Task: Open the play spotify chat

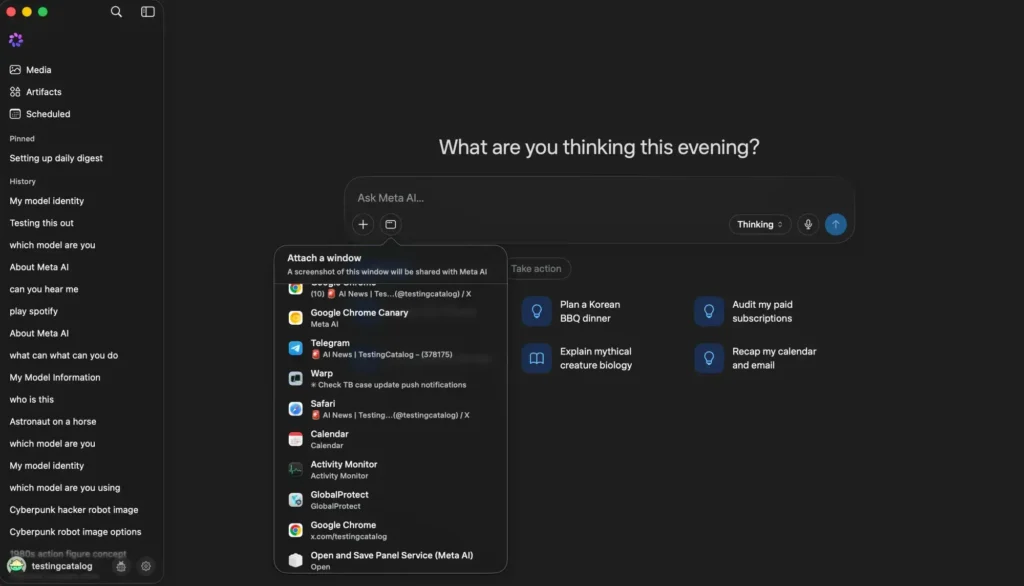Action: pos(33,312)
